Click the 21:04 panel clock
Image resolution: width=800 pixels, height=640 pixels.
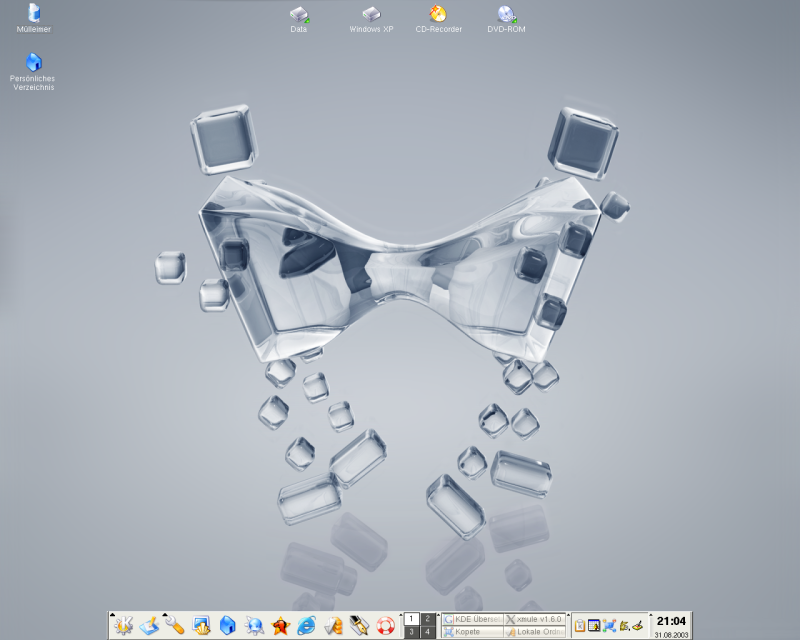(670, 622)
